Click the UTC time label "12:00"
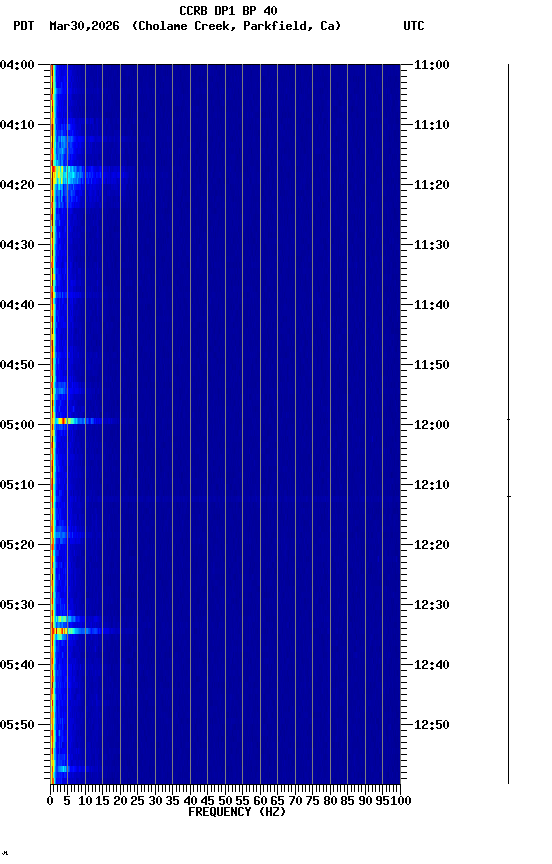552x864 pixels. click(431, 425)
